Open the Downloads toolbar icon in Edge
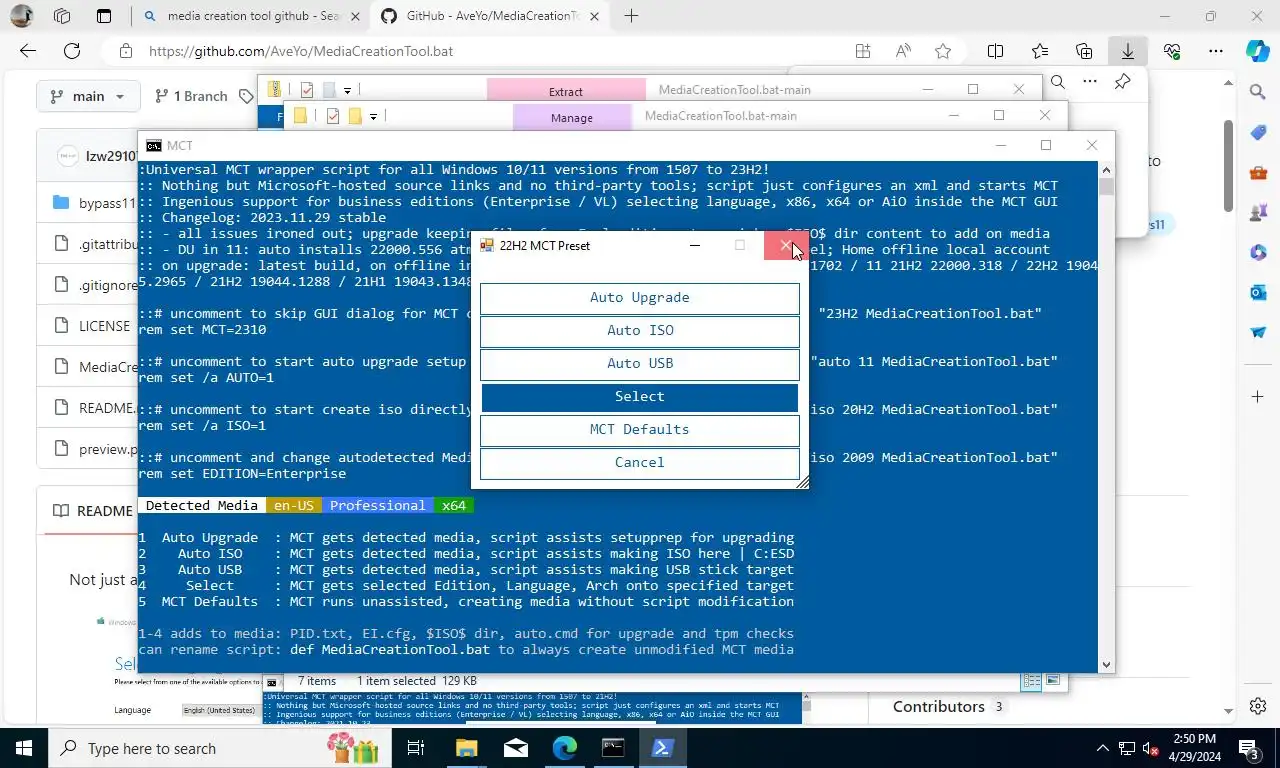This screenshot has width=1280, height=768. pyautogui.click(x=1128, y=51)
